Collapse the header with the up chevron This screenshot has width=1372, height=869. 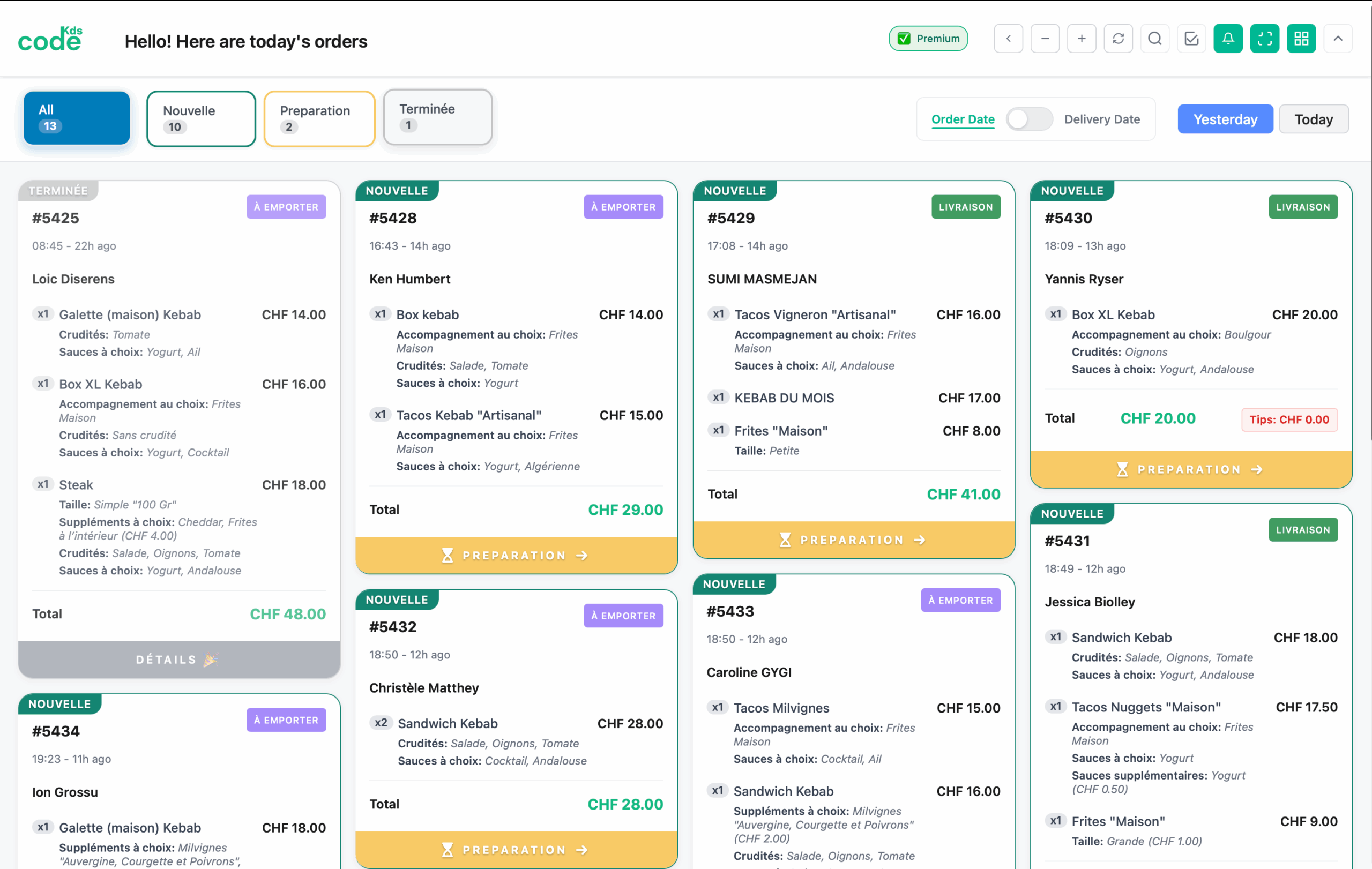1338,39
